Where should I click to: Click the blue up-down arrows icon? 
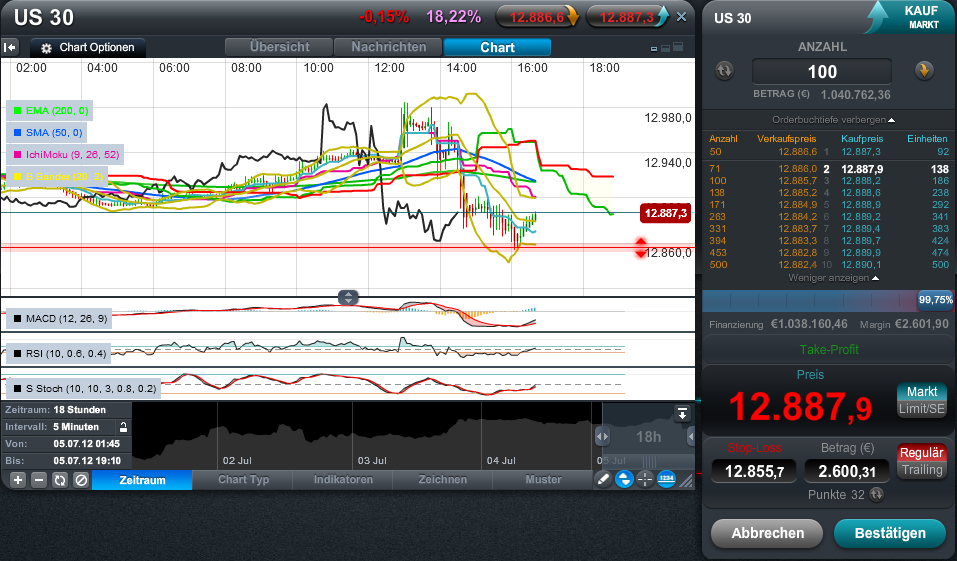[624, 480]
